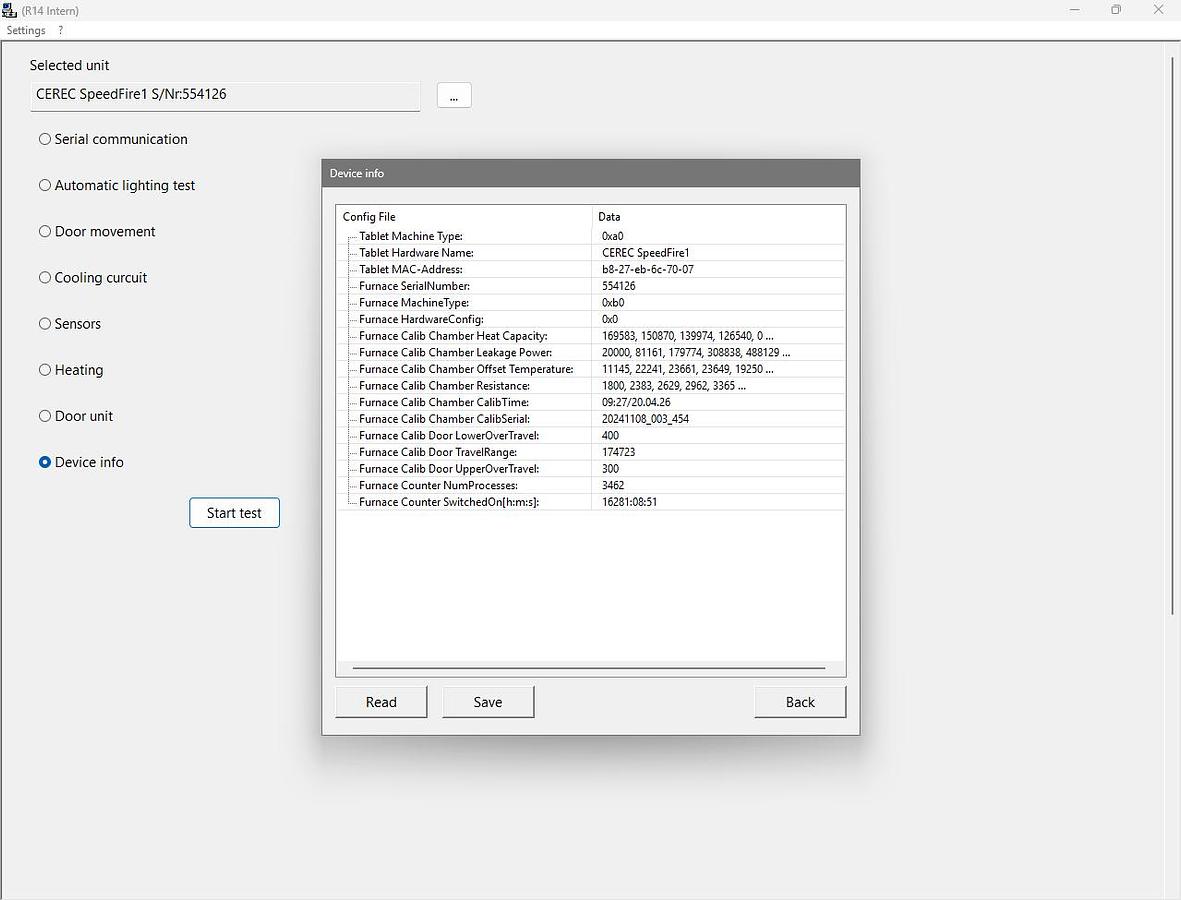This screenshot has height=900, width=1181.
Task: Save the device info data
Action: tap(488, 702)
